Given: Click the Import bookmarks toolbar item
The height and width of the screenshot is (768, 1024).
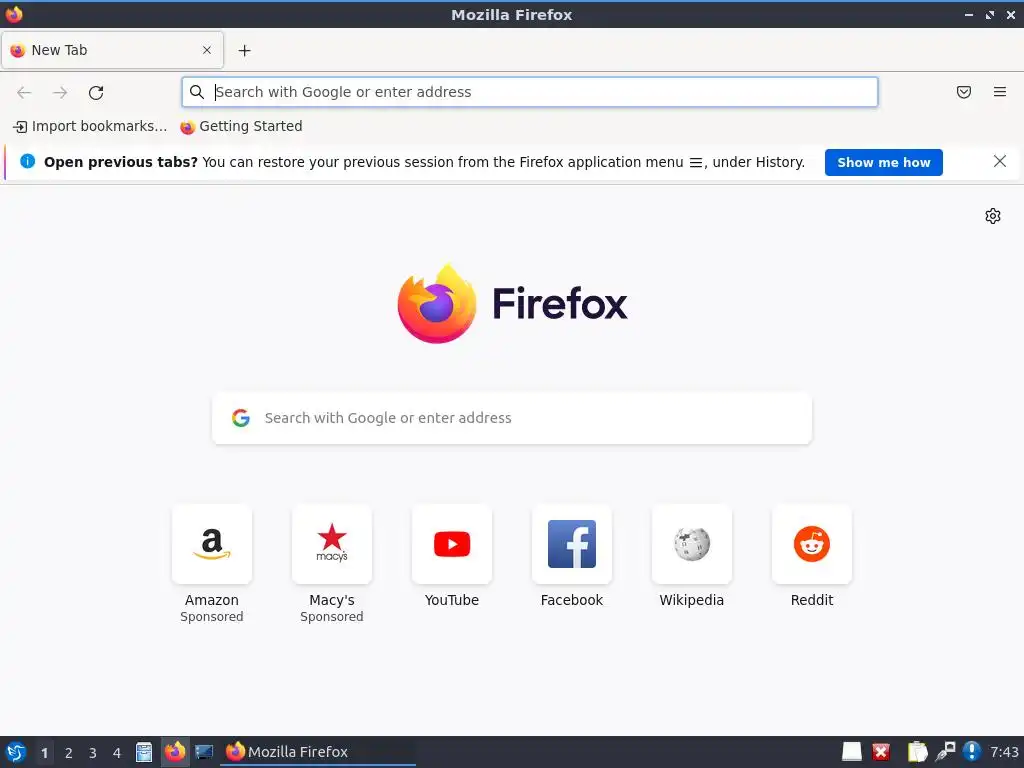Looking at the screenshot, I should (x=90, y=127).
